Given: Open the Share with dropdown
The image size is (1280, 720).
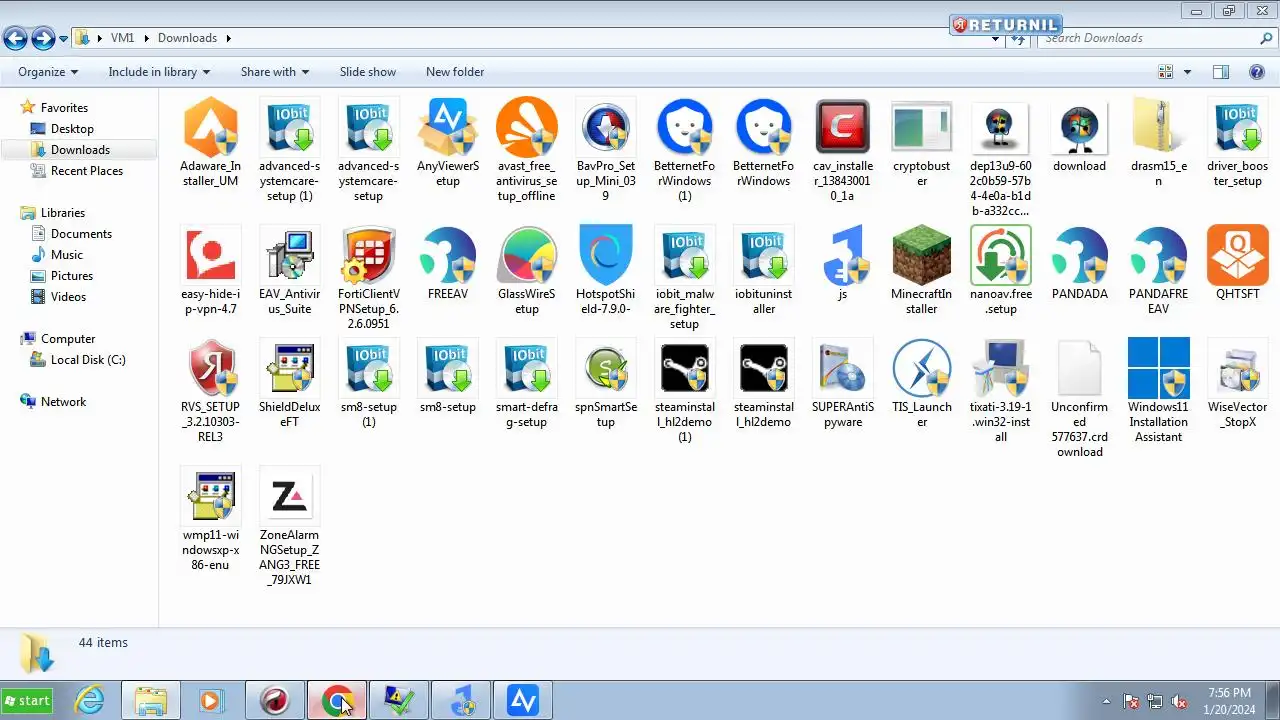Looking at the screenshot, I should (x=275, y=72).
